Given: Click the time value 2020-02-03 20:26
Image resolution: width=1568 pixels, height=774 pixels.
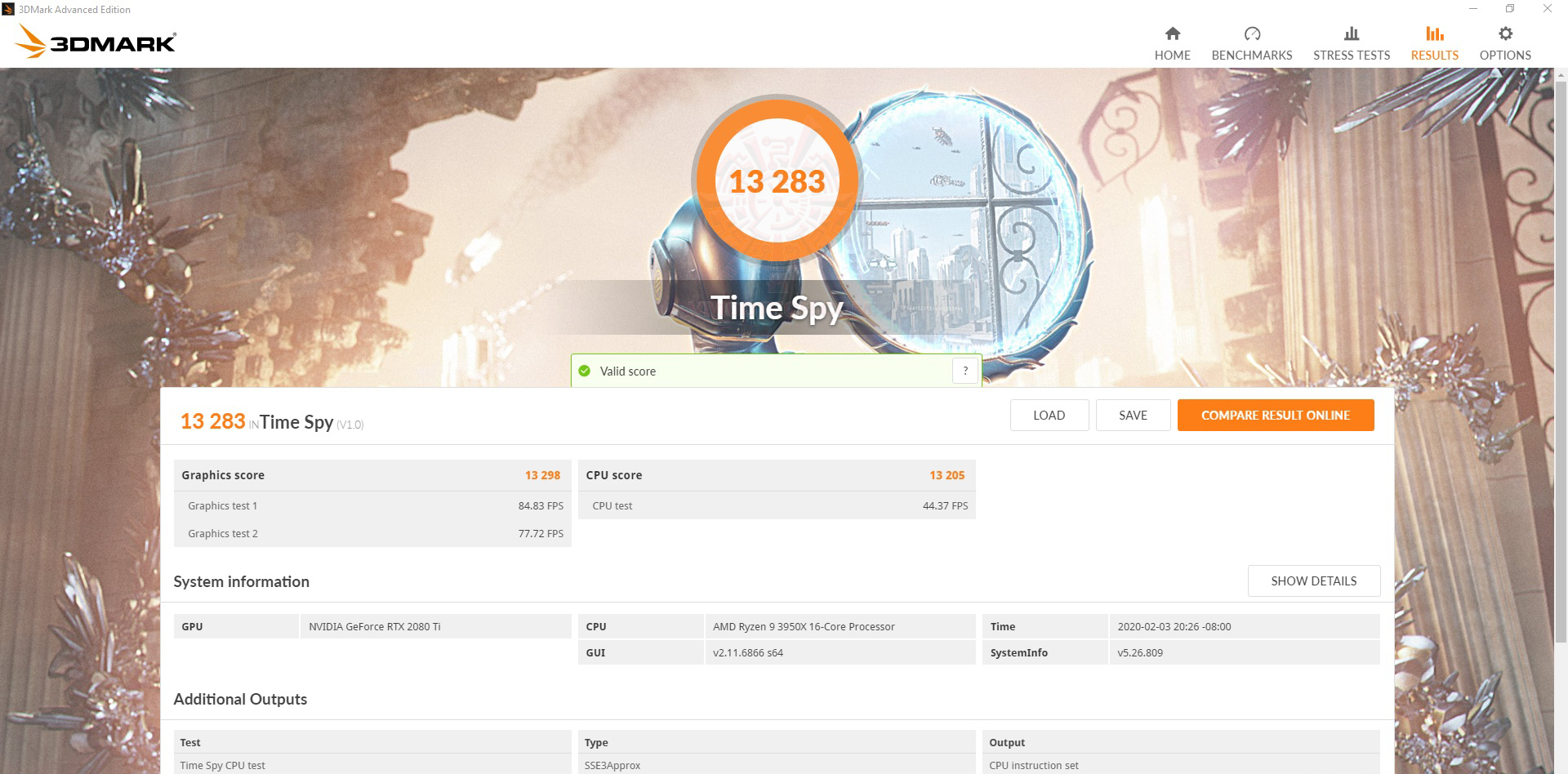Looking at the screenshot, I should (1174, 626).
